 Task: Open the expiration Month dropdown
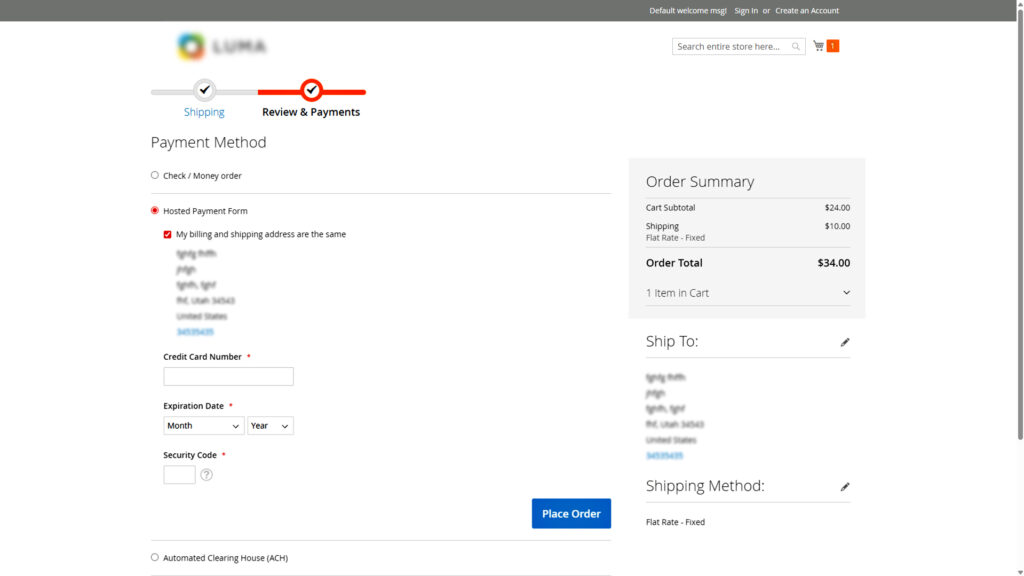[x=203, y=425]
